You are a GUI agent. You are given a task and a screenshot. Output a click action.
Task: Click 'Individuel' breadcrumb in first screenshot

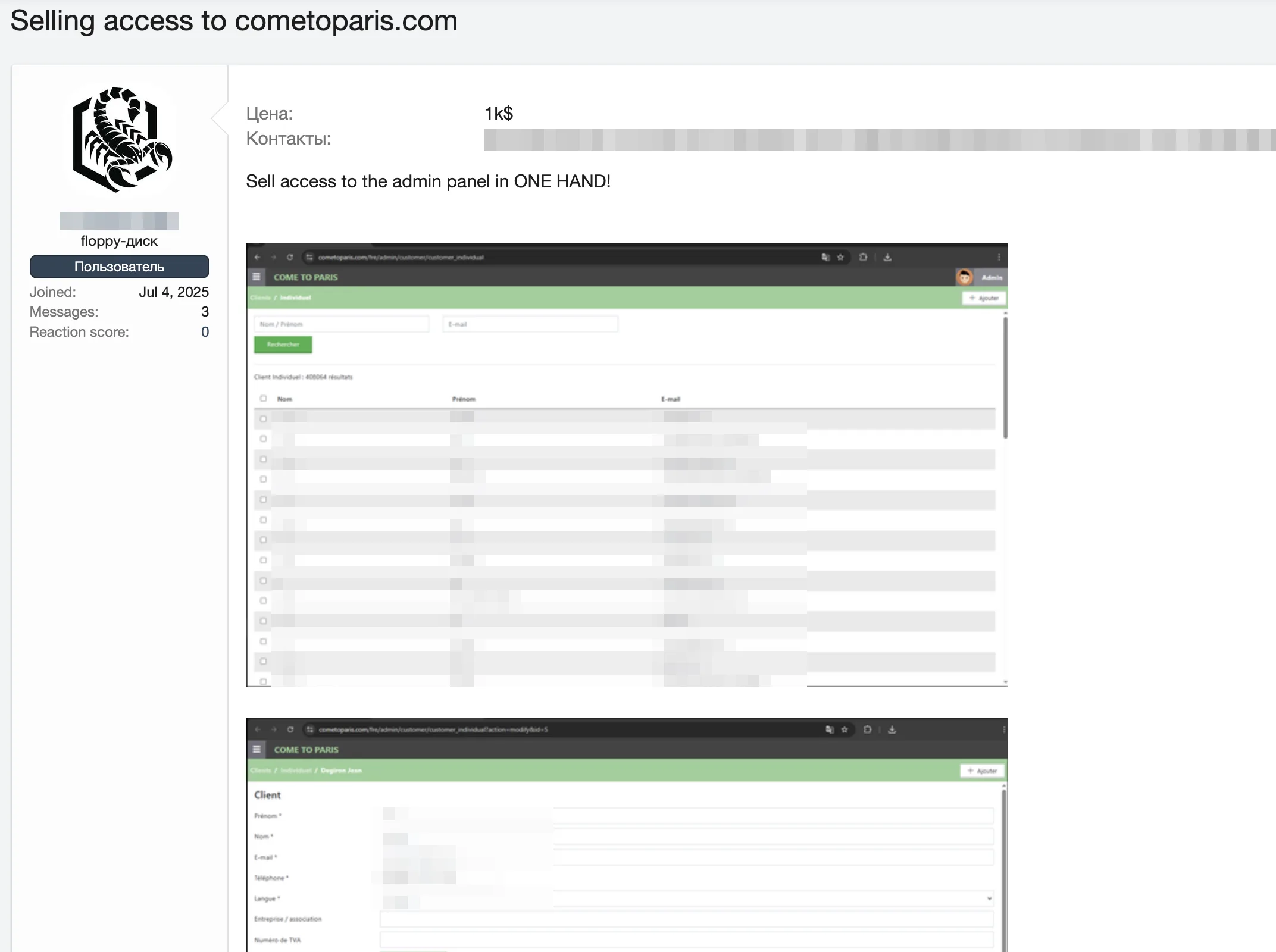point(295,297)
